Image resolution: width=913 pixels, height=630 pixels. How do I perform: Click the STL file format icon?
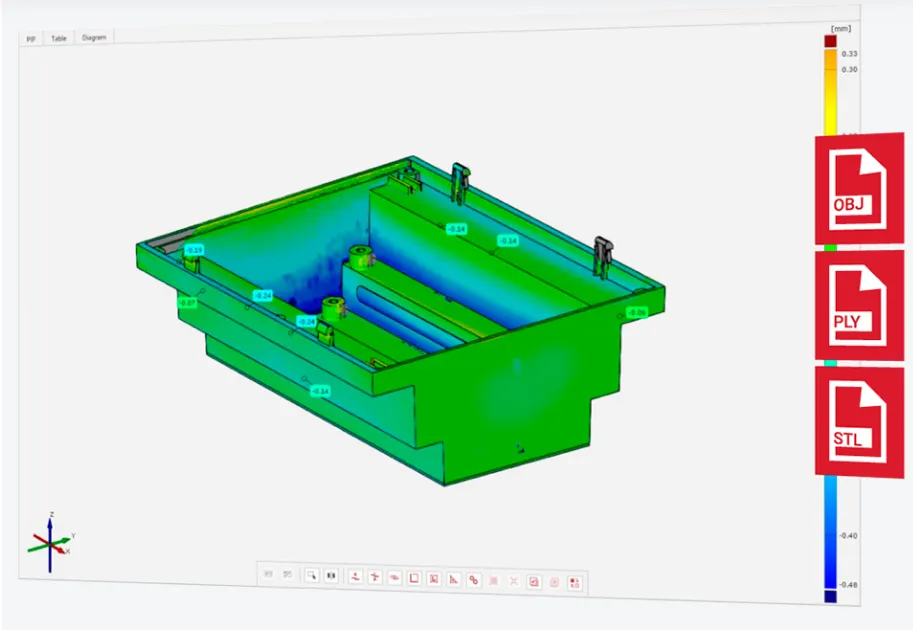coord(859,422)
